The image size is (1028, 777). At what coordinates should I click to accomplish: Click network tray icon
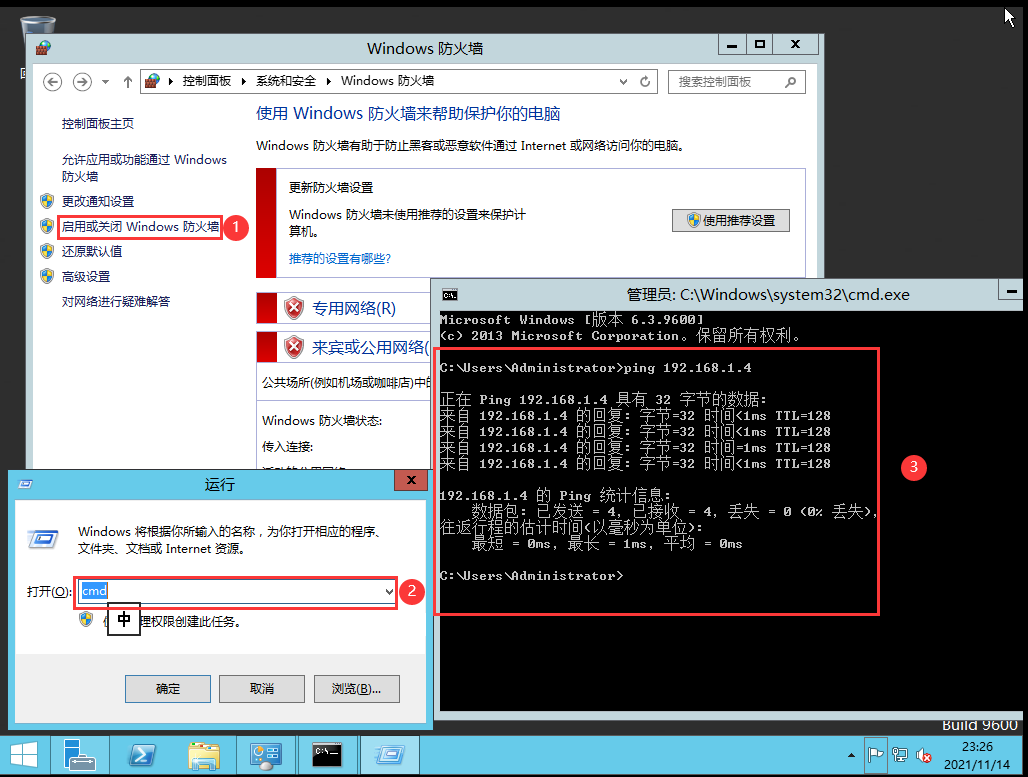point(900,755)
